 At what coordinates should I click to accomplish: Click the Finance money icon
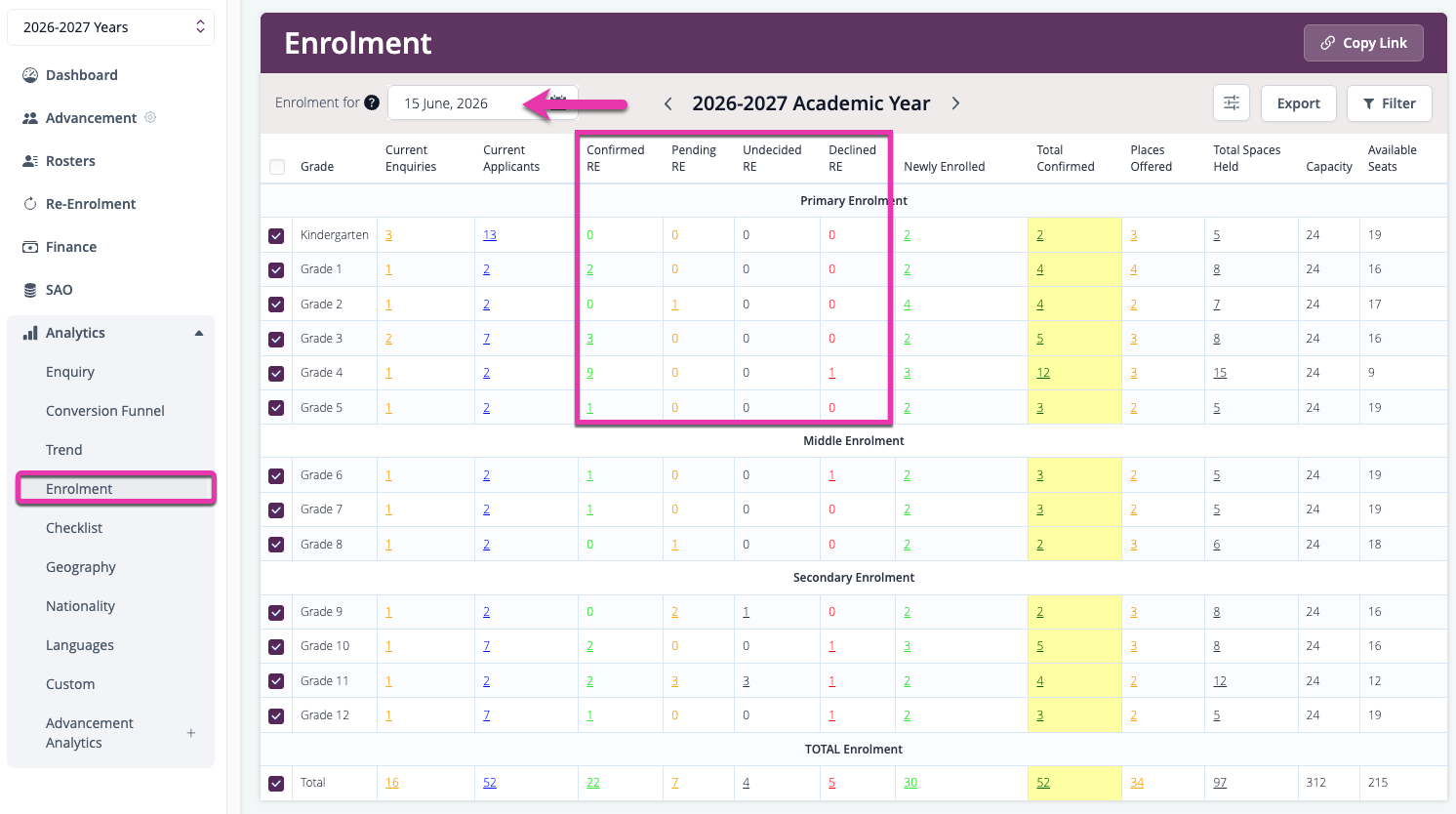pyautogui.click(x=30, y=247)
